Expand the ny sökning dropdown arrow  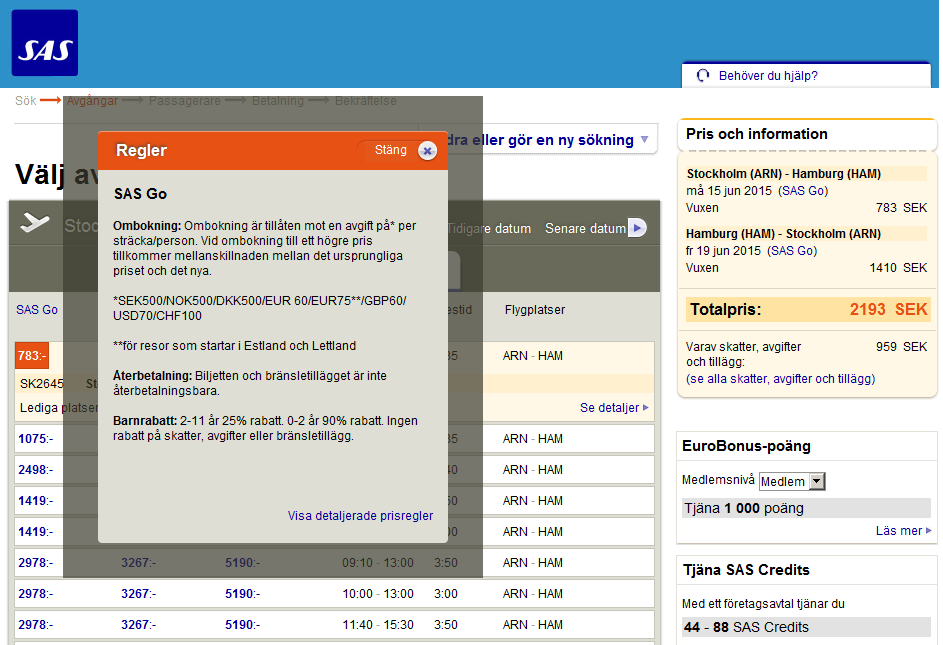click(645, 140)
